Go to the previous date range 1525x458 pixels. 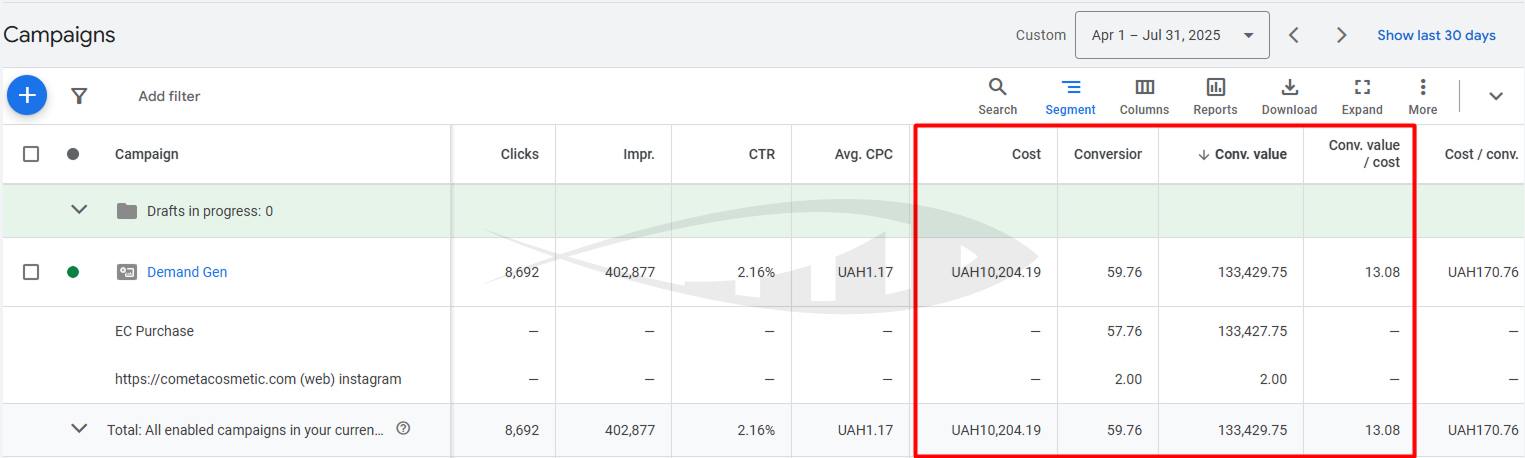1294,35
